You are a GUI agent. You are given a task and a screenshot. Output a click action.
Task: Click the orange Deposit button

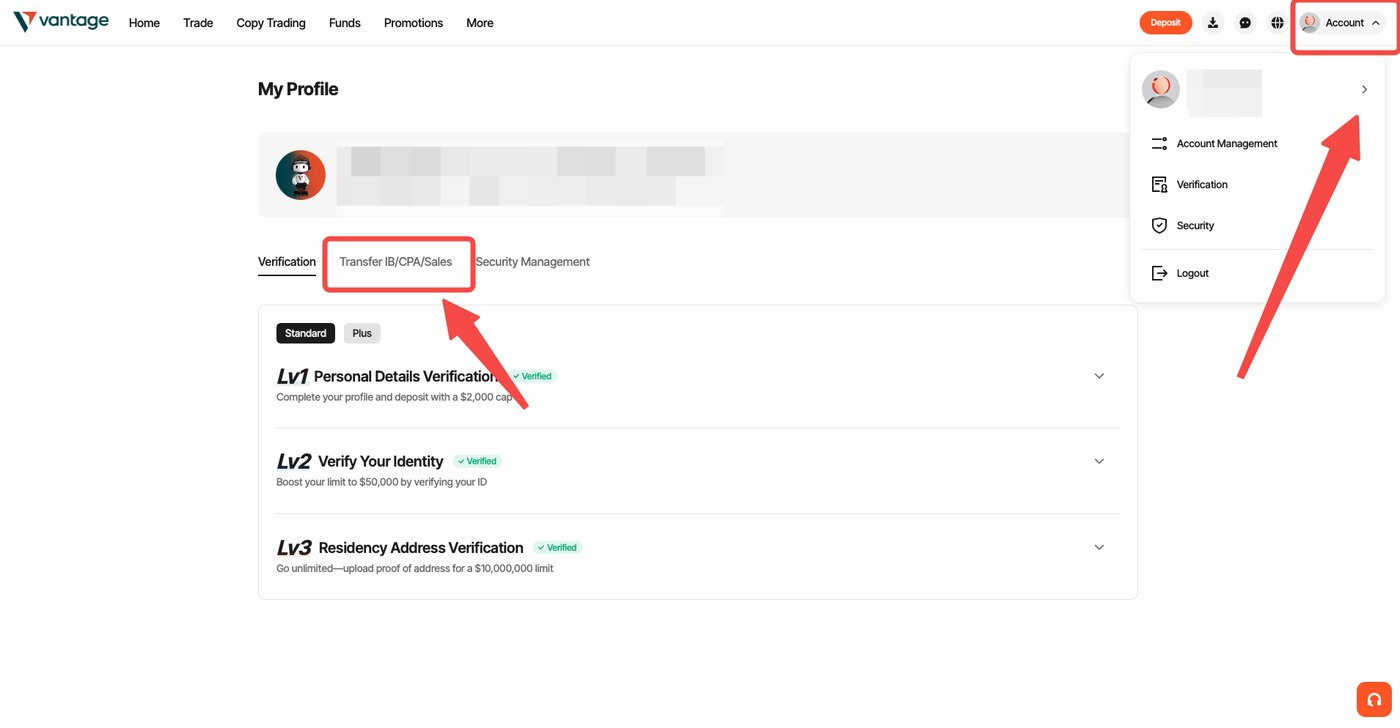click(1166, 23)
